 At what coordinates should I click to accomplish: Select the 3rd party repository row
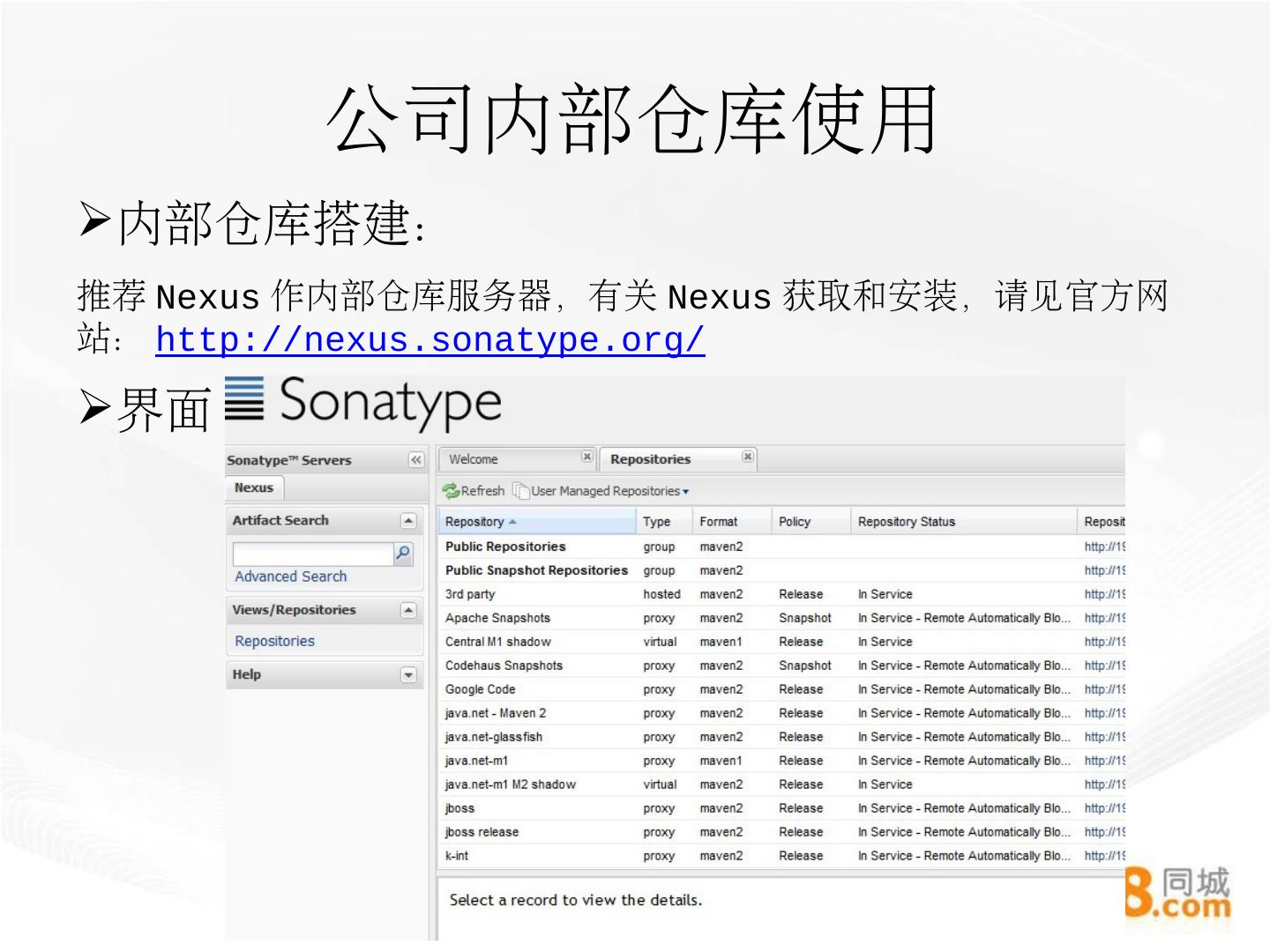781,594
